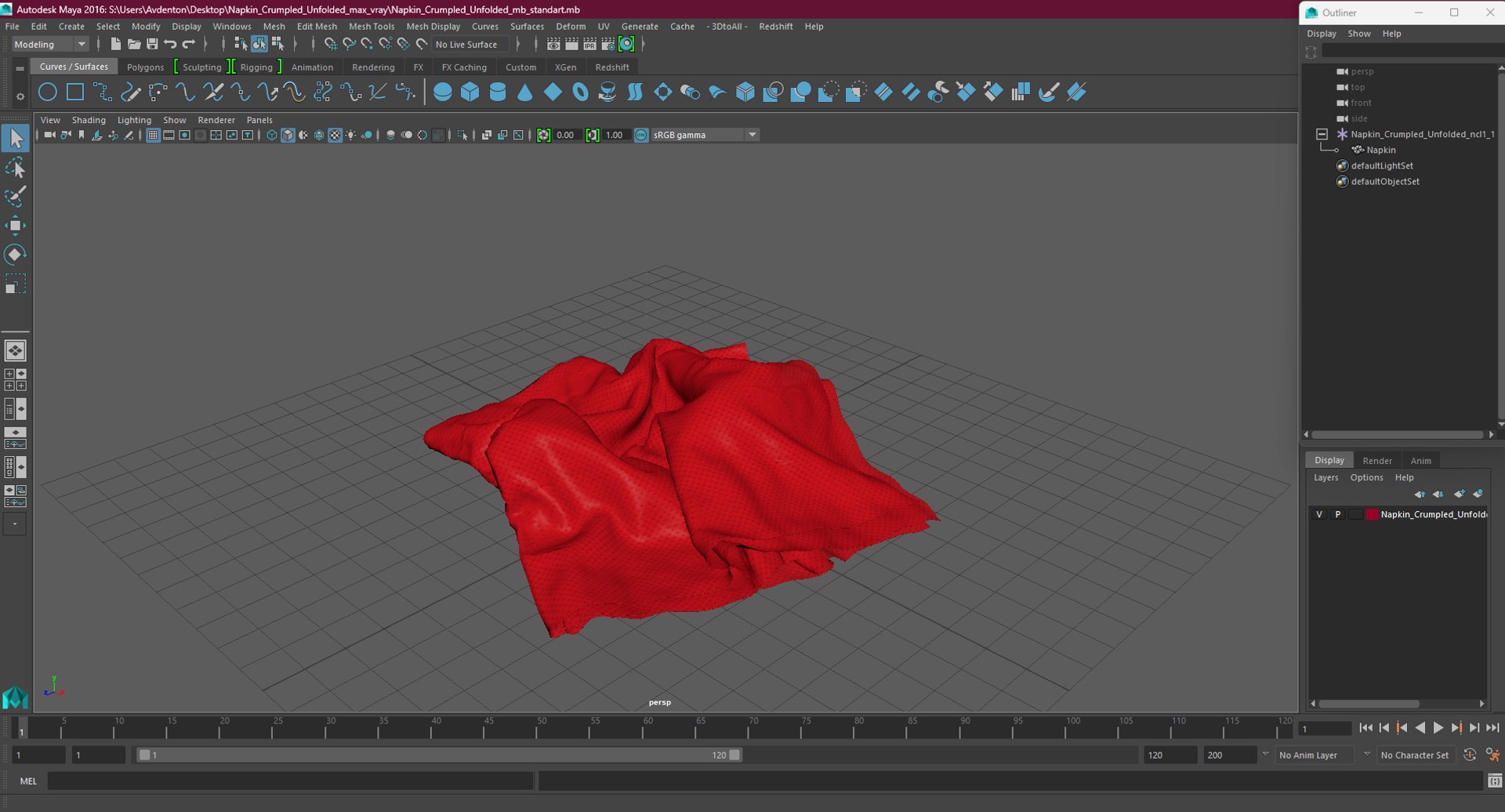Activate the Lasso Select tool
Image resolution: width=1505 pixels, height=812 pixels.
point(15,168)
